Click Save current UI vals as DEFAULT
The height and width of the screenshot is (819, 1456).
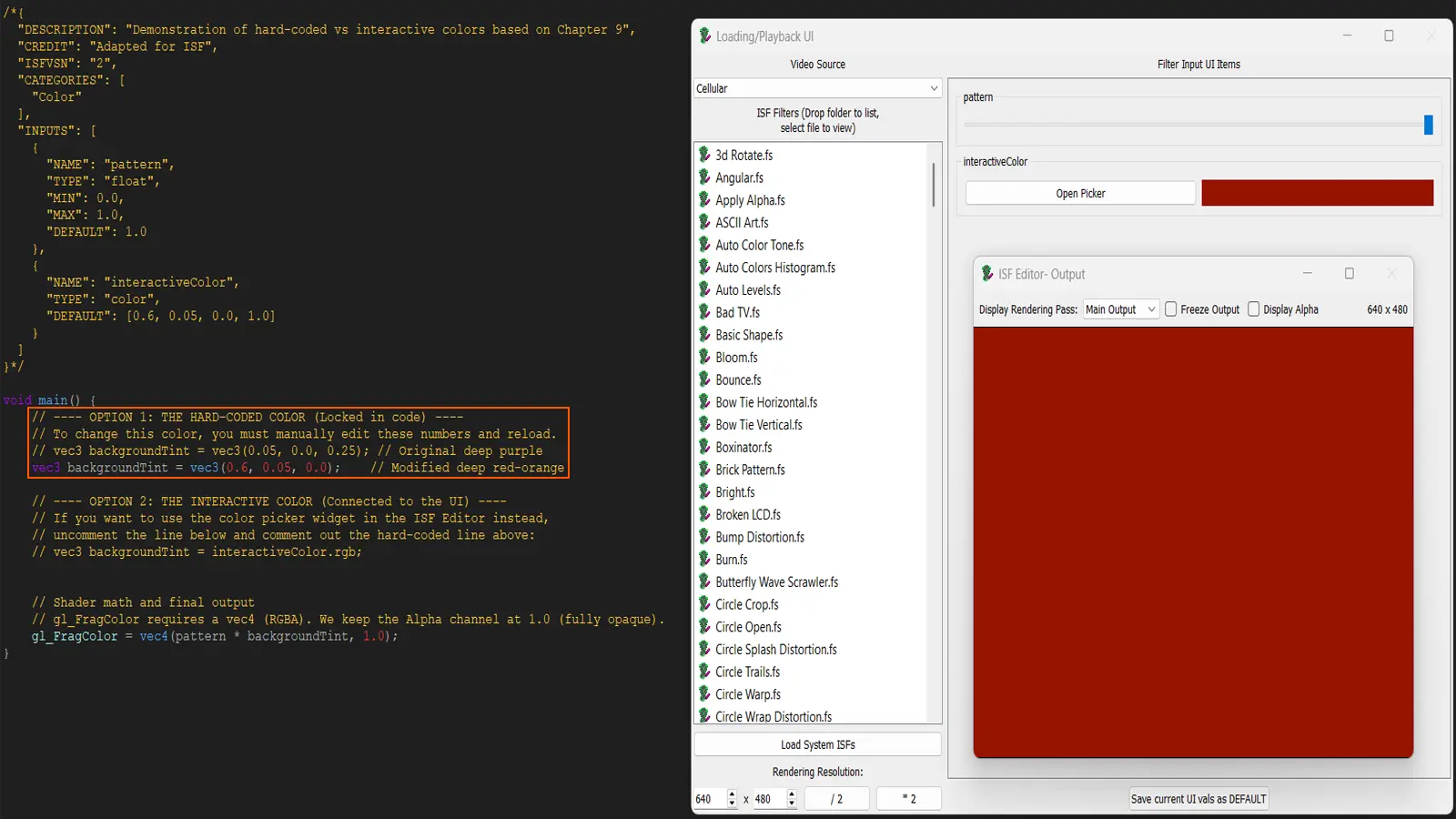pos(1198,799)
